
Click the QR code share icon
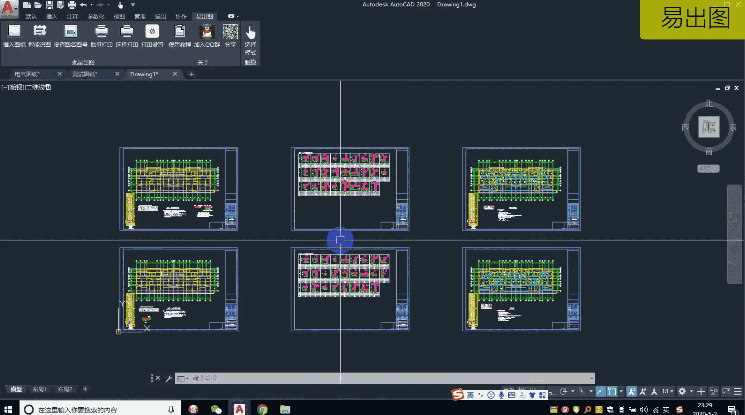point(230,32)
